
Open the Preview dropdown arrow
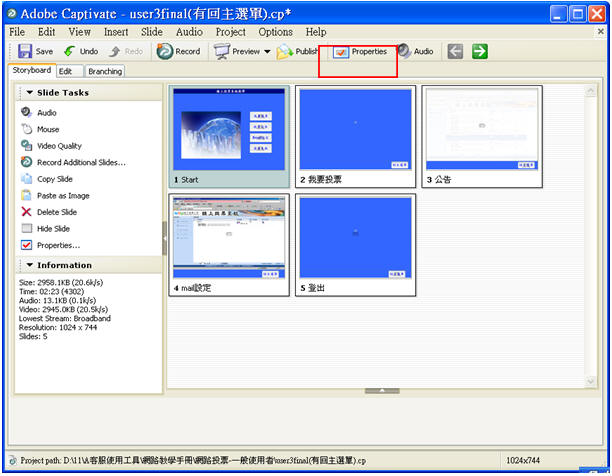267,52
